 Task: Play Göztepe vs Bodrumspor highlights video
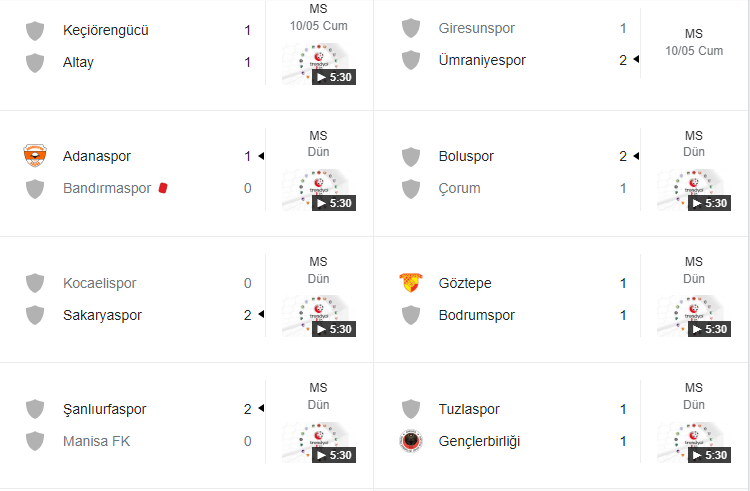694,316
